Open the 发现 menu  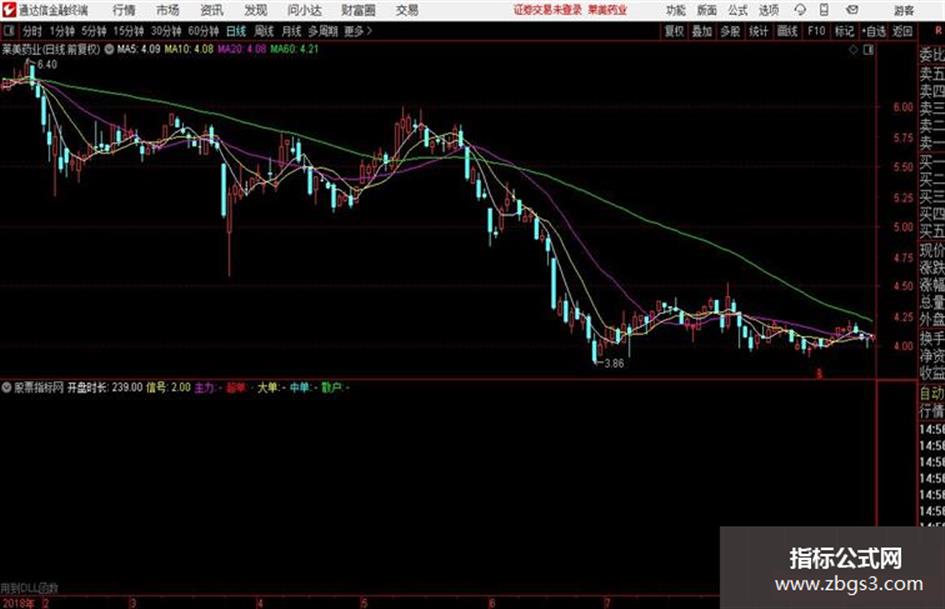(x=256, y=10)
